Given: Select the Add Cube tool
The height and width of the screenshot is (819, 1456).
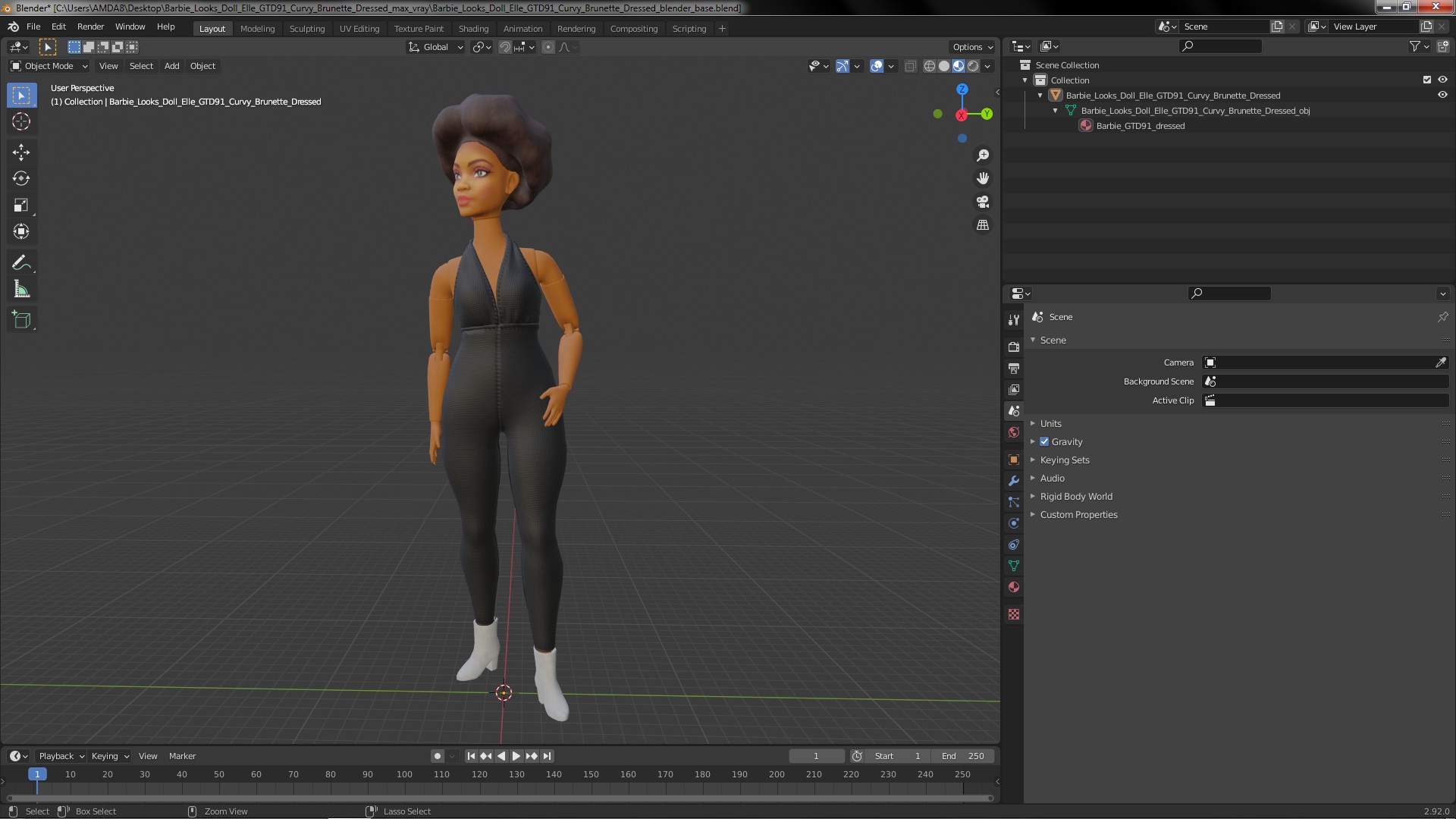Looking at the screenshot, I should click(21, 320).
